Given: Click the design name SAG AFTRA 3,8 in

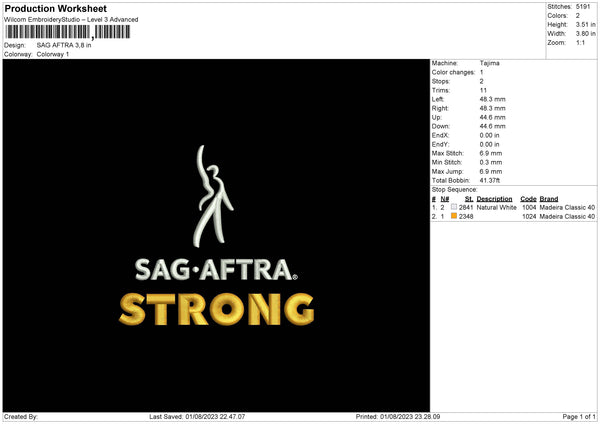Looking at the screenshot, I should tap(64, 45).
